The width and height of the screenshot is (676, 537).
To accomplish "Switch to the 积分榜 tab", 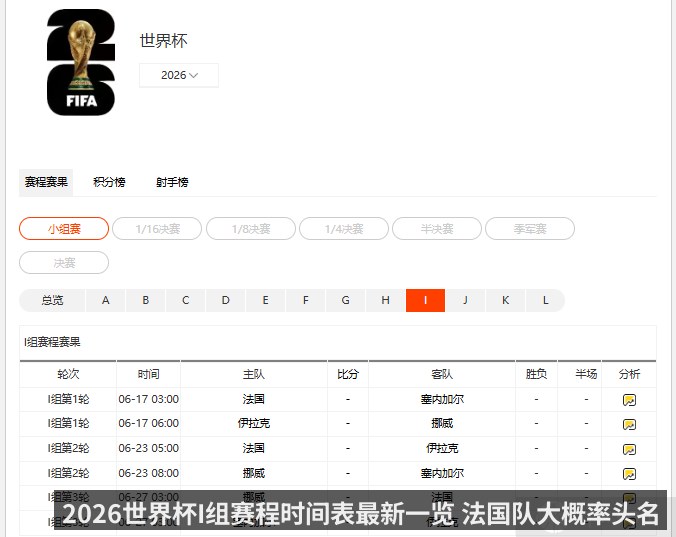I will pos(109,182).
